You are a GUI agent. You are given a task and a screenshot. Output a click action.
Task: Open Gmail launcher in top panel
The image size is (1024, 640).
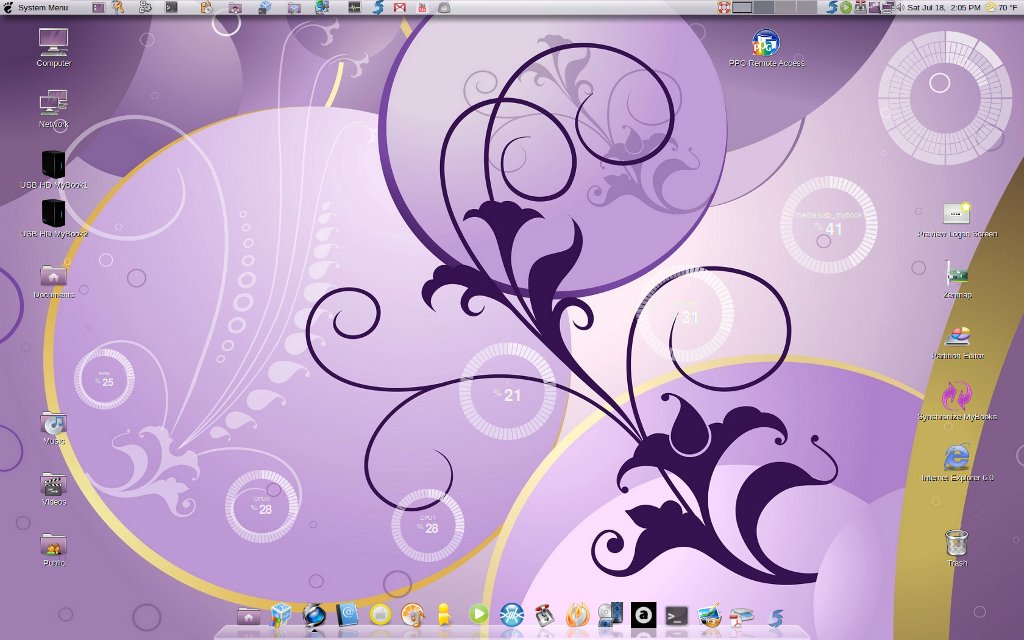point(400,7)
